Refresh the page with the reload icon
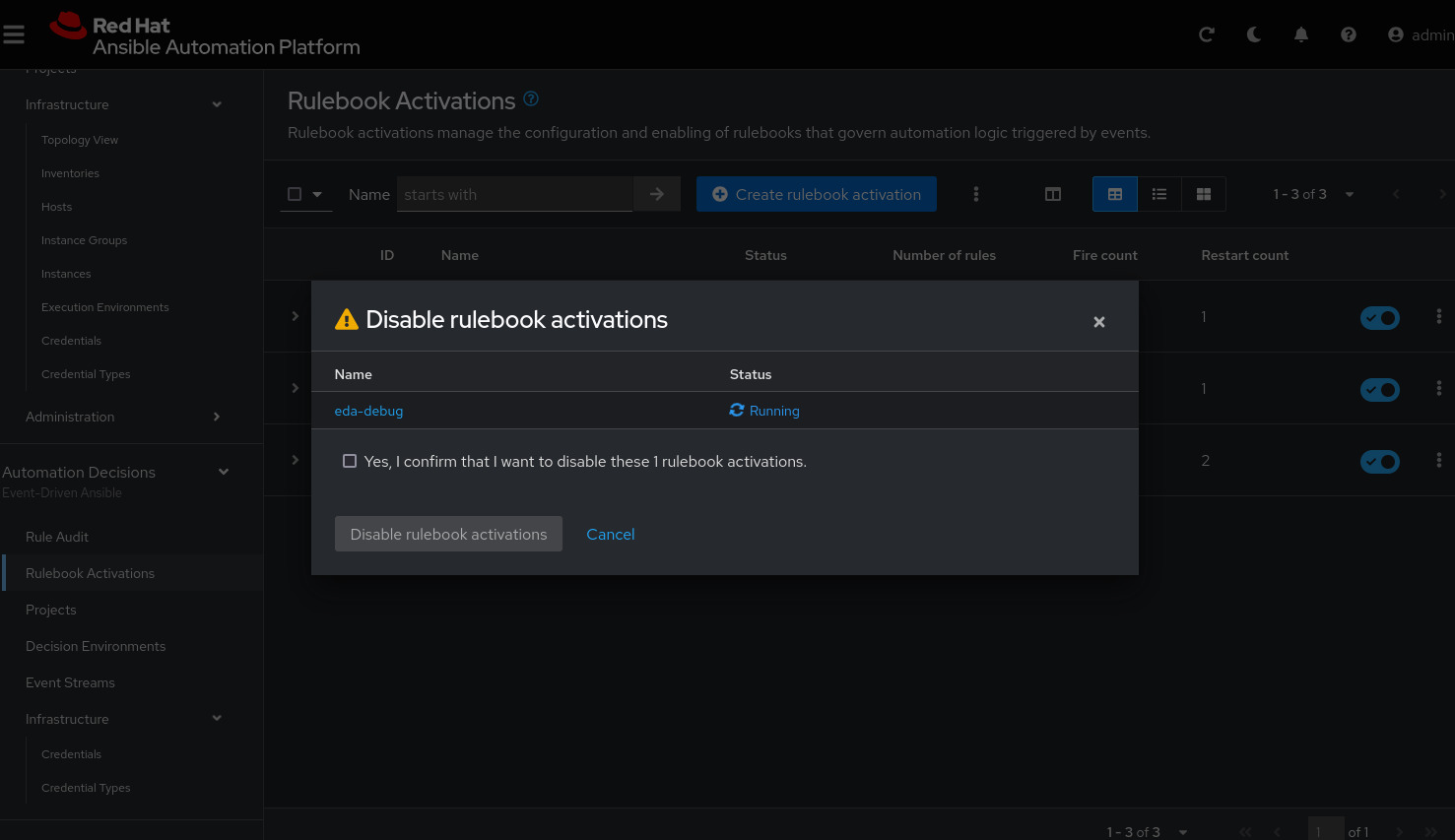 (1207, 34)
